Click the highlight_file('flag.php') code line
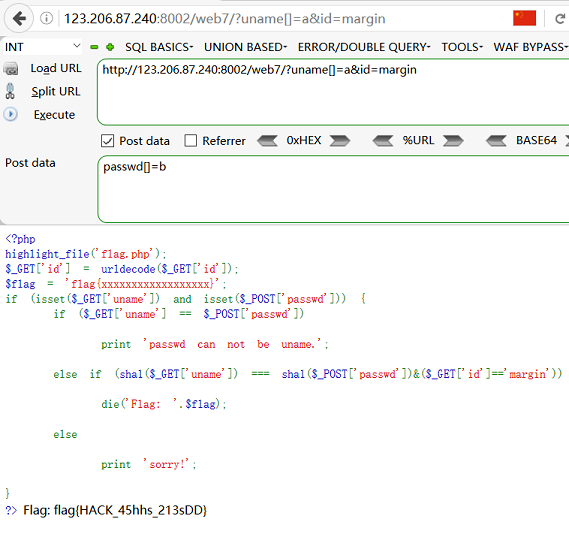The image size is (569, 534). pos(86,254)
